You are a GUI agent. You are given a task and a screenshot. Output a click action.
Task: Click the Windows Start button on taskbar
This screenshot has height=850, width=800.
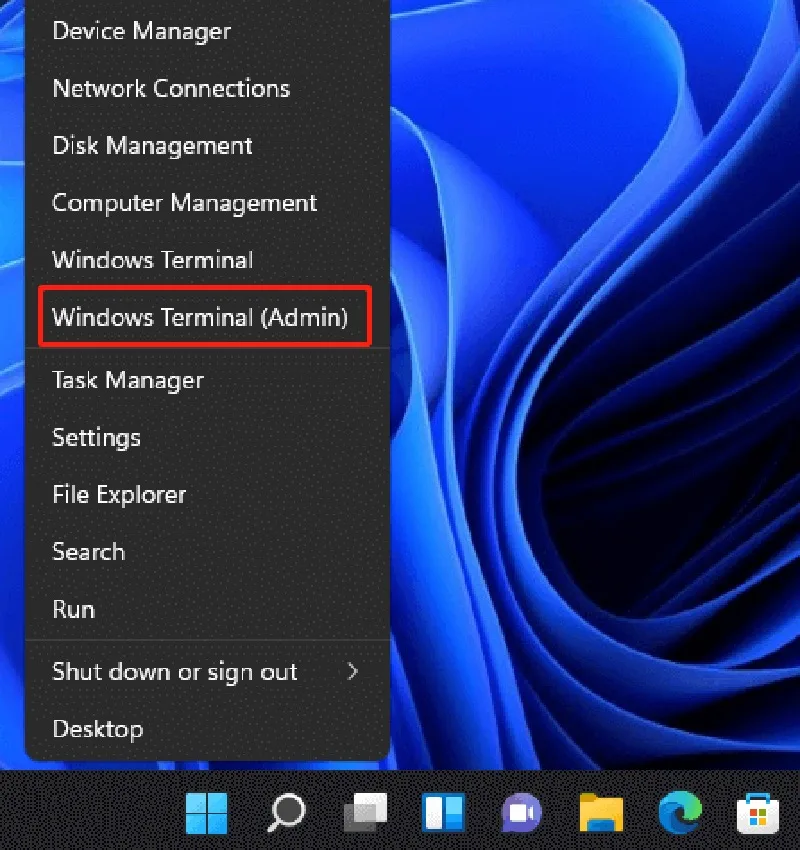207,813
